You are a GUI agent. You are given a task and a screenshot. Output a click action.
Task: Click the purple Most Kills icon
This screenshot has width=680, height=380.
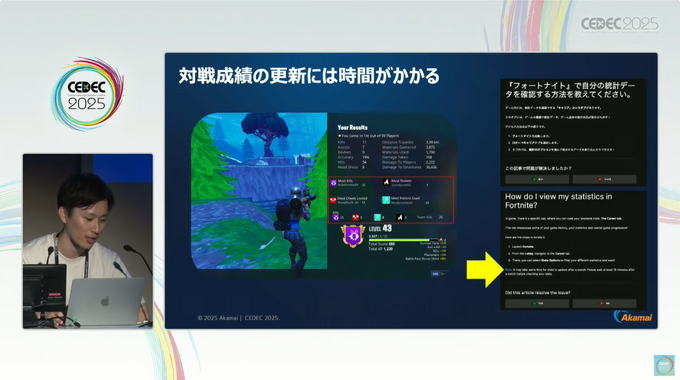click(333, 183)
